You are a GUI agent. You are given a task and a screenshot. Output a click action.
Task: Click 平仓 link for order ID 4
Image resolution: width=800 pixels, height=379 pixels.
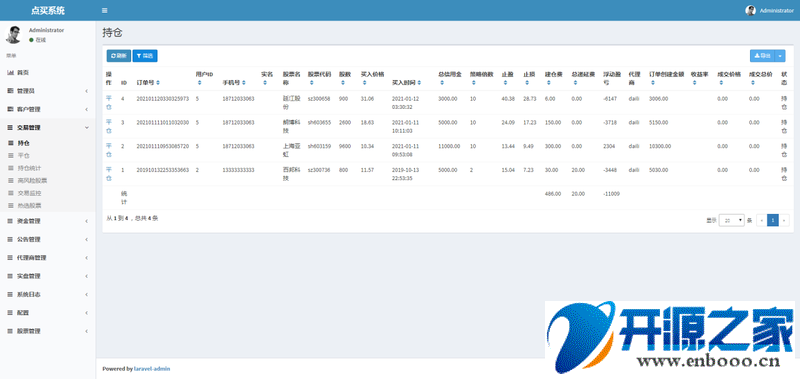point(108,103)
